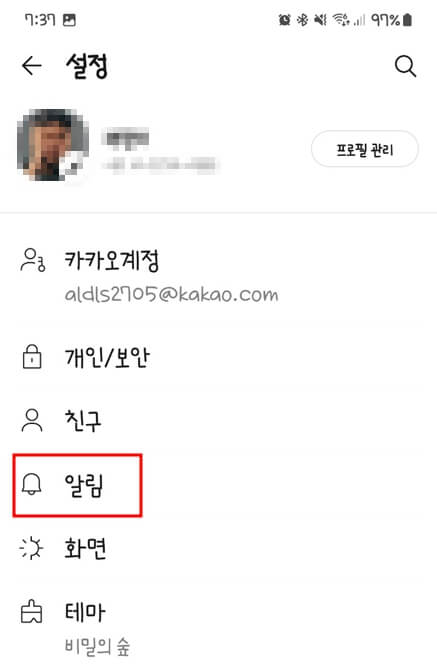Select the 개인/보안 menu item
The width and height of the screenshot is (437, 670).
(218, 357)
